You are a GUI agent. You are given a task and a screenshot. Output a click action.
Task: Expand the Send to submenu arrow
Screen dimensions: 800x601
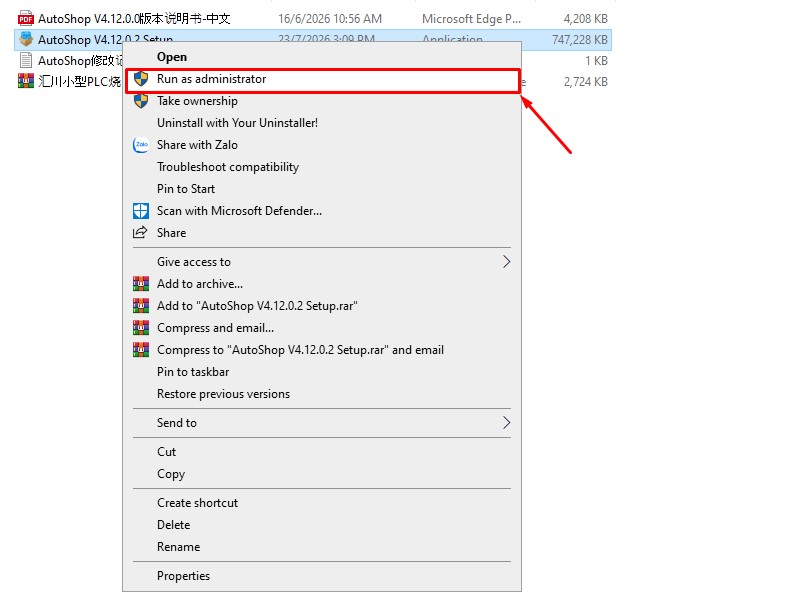(506, 422)
